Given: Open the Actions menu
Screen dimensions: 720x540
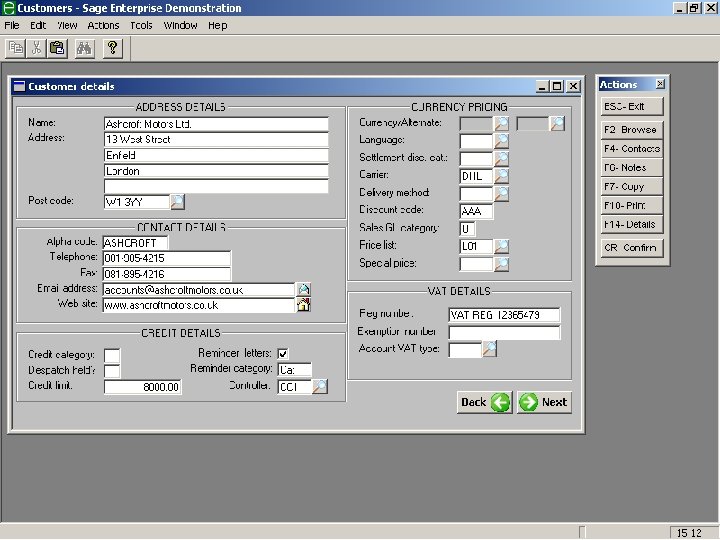Looking at the screenshot, I should pos(103,25).
